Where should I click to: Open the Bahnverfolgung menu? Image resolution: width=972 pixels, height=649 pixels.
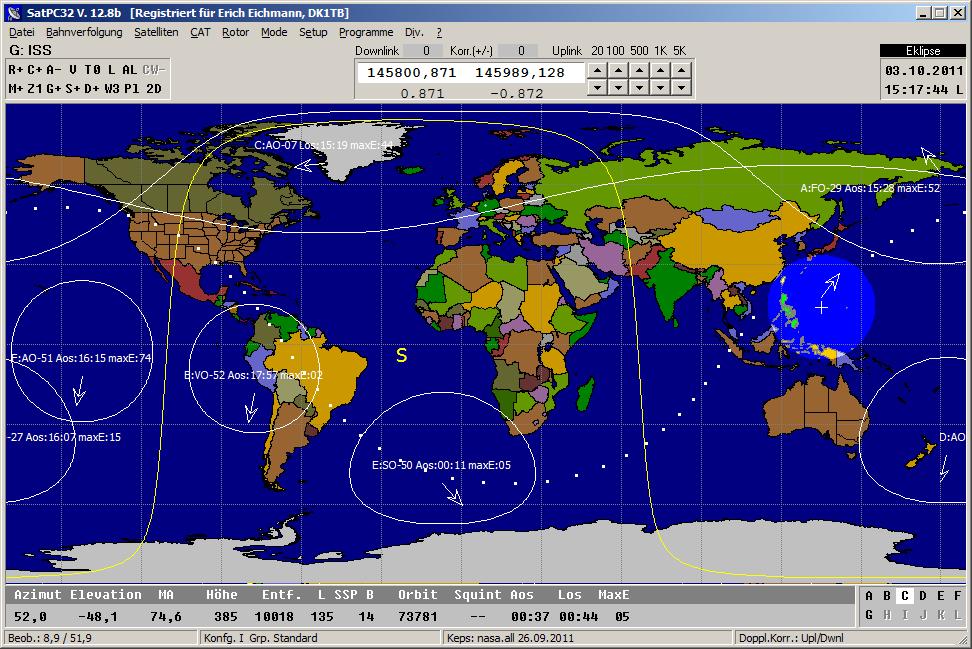pos(84,32)
